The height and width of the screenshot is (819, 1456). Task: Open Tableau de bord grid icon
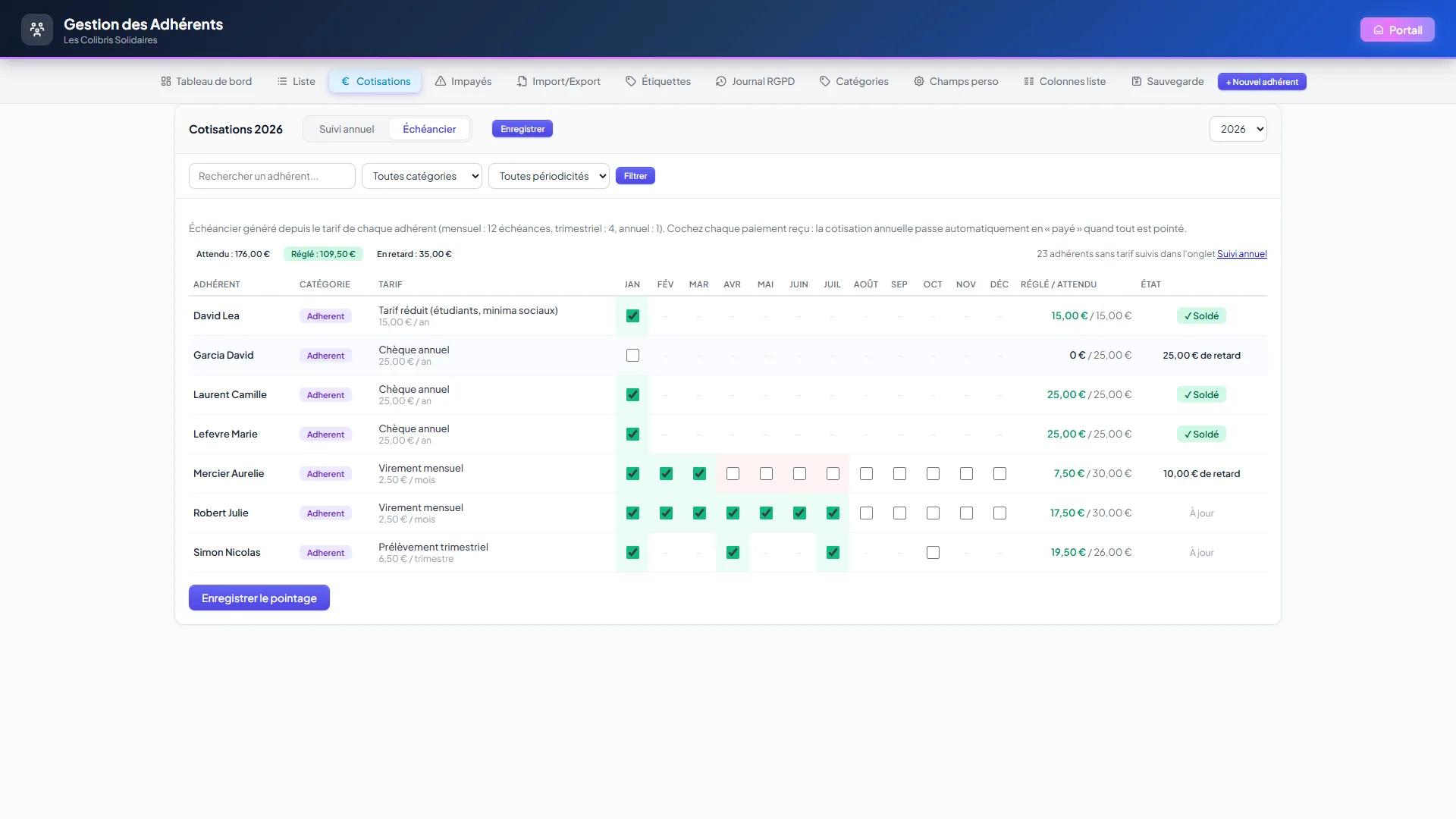[166, 81]
